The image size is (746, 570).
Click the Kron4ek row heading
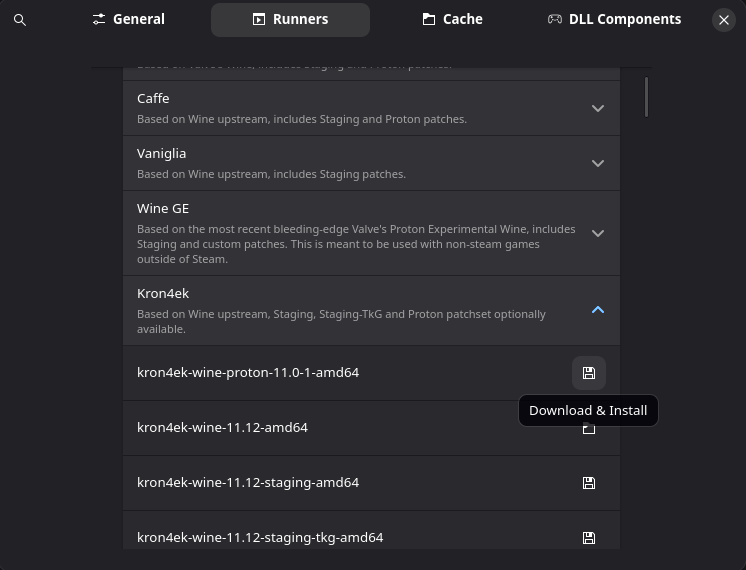point(163,293)
